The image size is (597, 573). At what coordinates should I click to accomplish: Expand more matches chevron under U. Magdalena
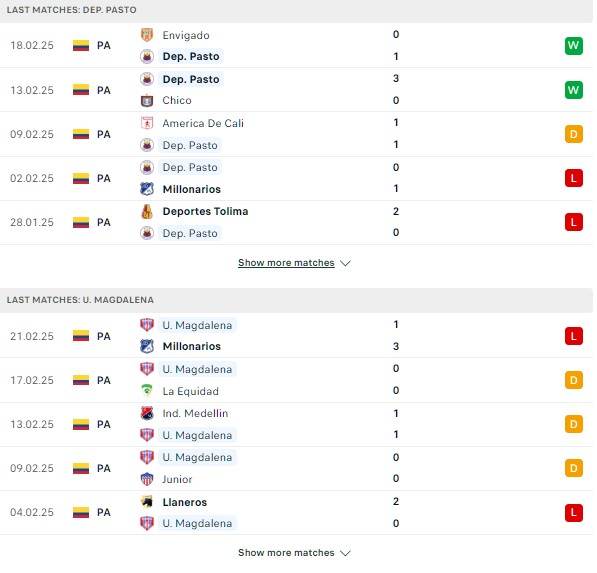pyautogui.click(x=345, y=553)
